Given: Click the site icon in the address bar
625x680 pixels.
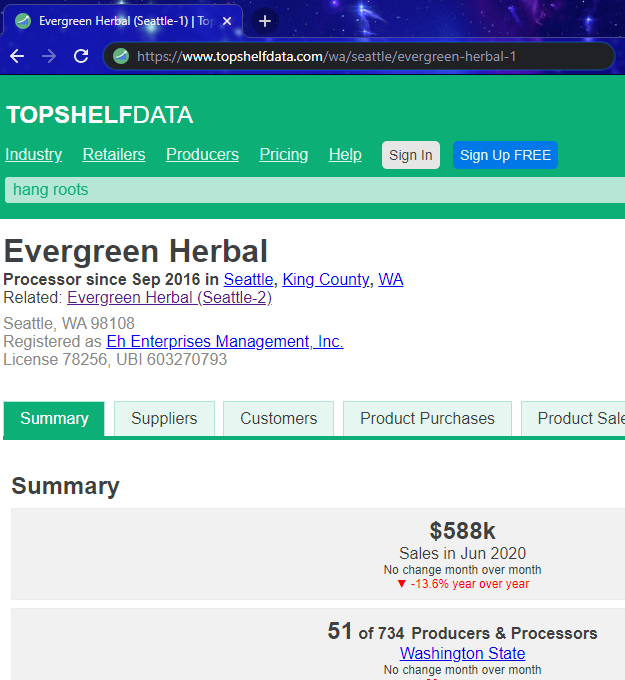Looking at the screenshot, I should point(121,56).
